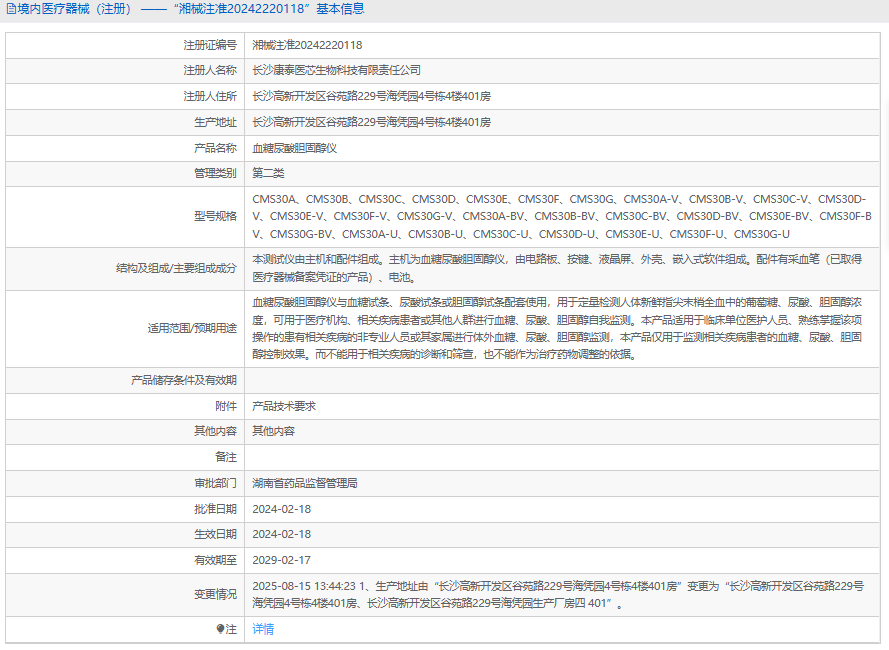The height and width of the screenshot is (650, 889).
Task: Click the 结构及组成/主要组成成分 row label
Action: pos(176,268)
